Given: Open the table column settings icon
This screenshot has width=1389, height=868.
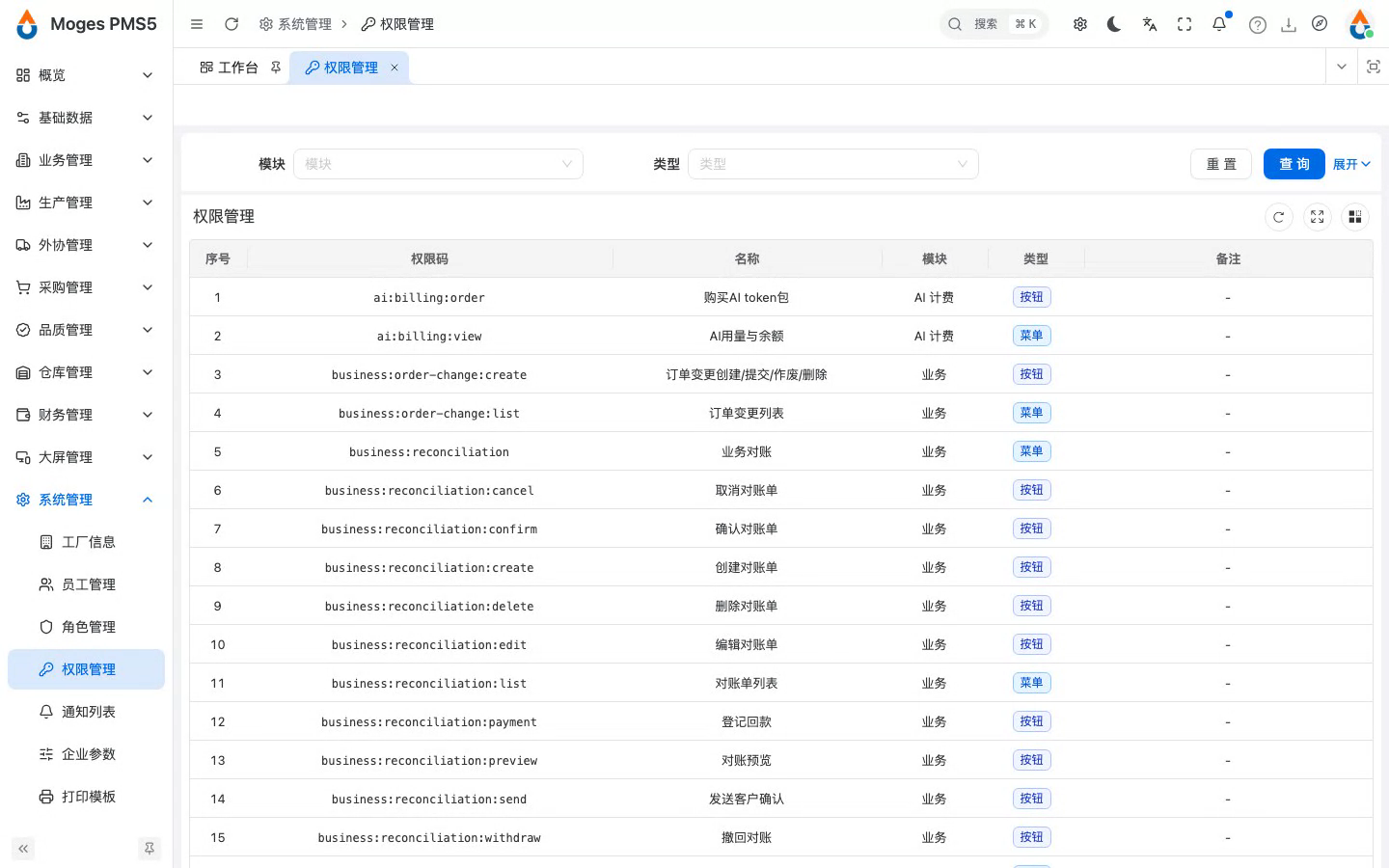Looking at the screenshot, I should 1355,217.
